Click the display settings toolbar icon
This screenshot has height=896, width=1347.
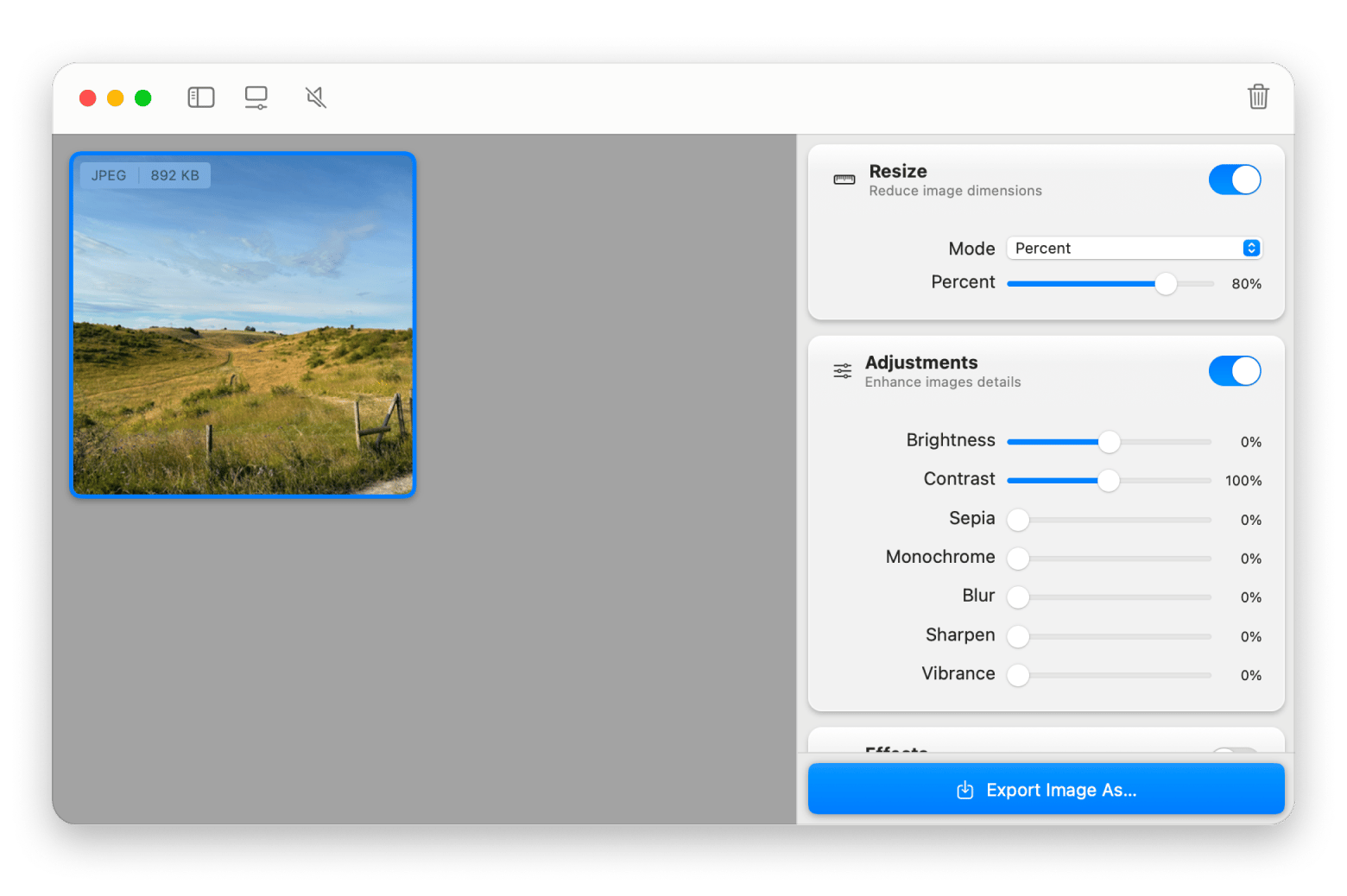(x=256, y=98)
